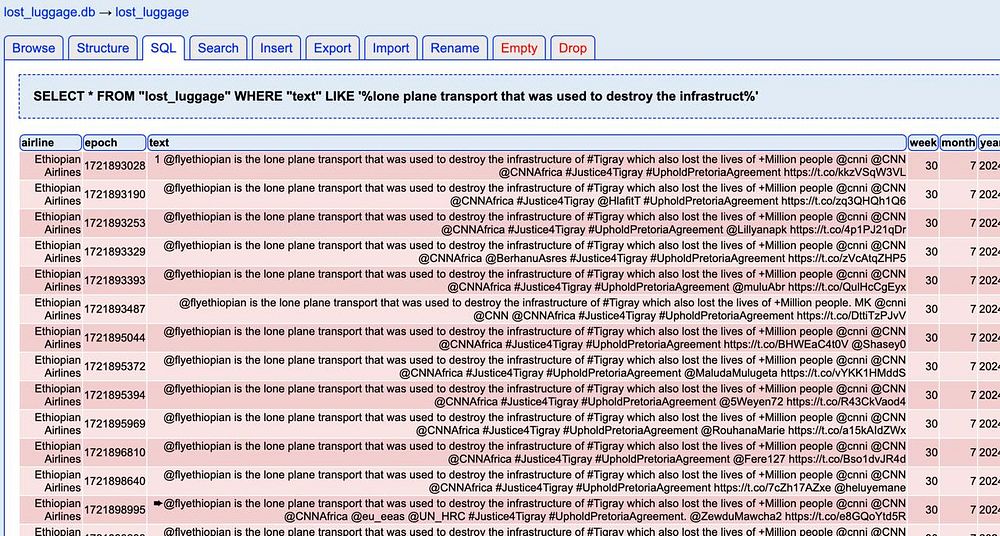Viewport: 1000px width, 536px height.
Task: Sort by the week column header
Action: (923, 143)
